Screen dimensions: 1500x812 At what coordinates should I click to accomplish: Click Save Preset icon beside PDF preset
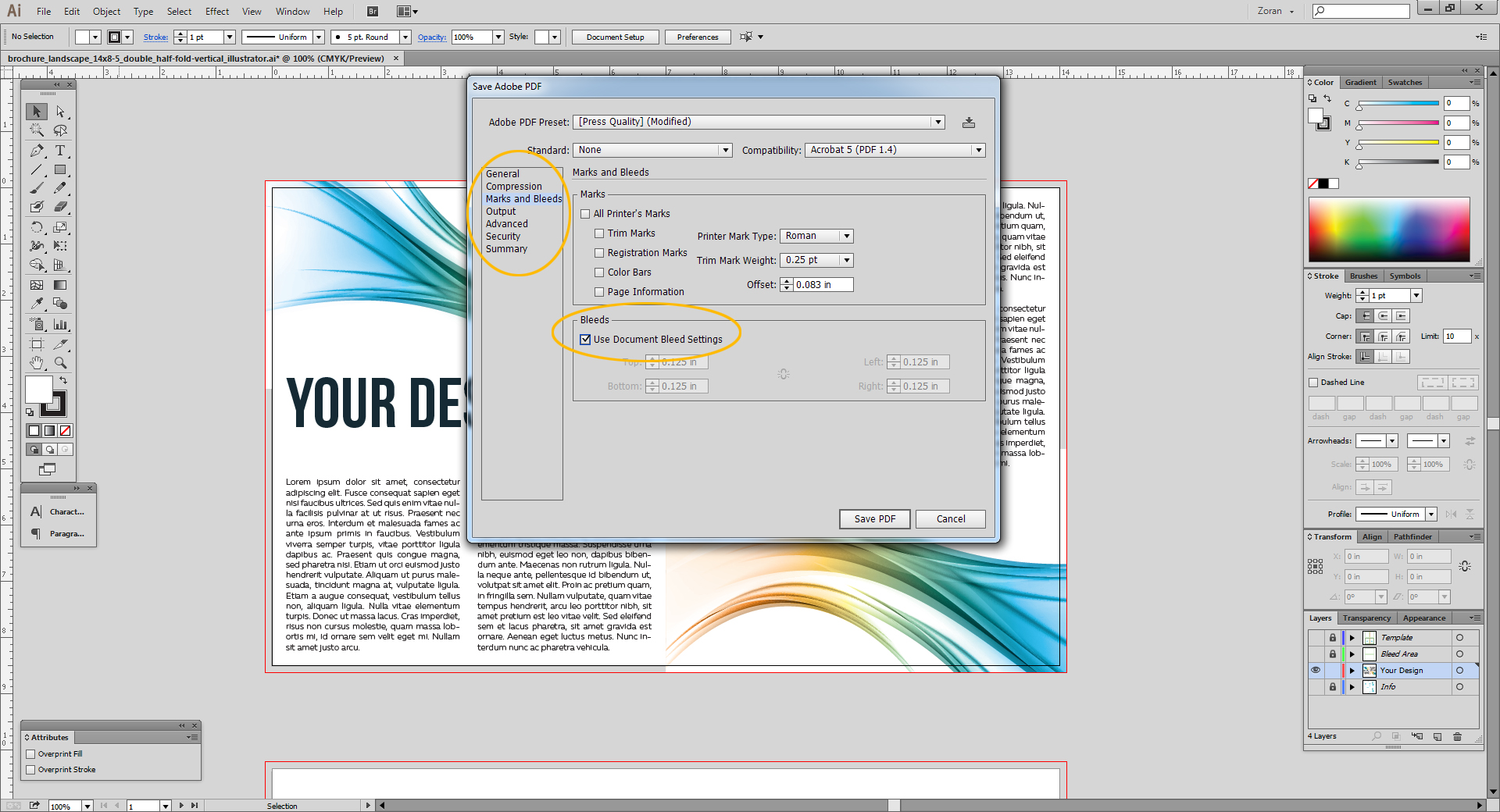tap(969, 123)
